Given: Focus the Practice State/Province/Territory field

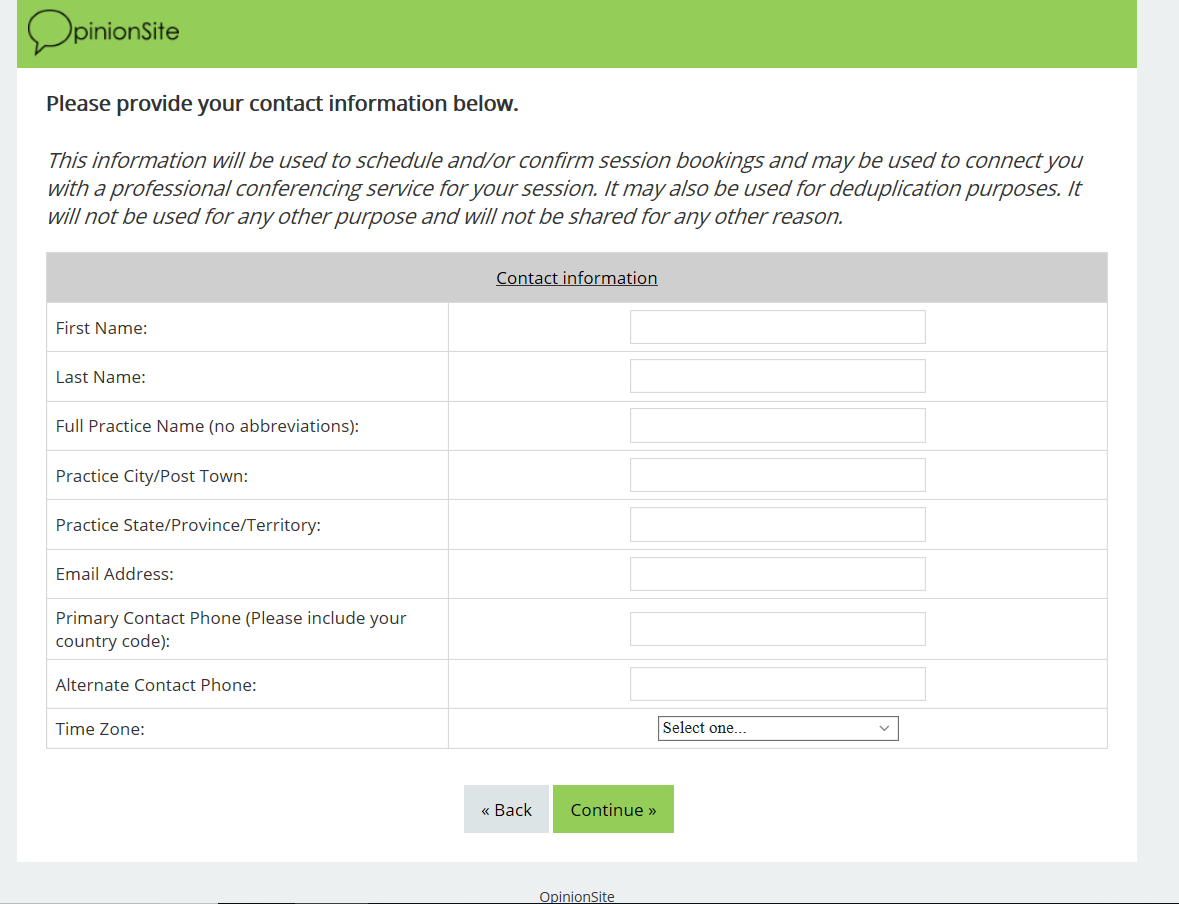Looking at the screenshot, I should 777,524.
